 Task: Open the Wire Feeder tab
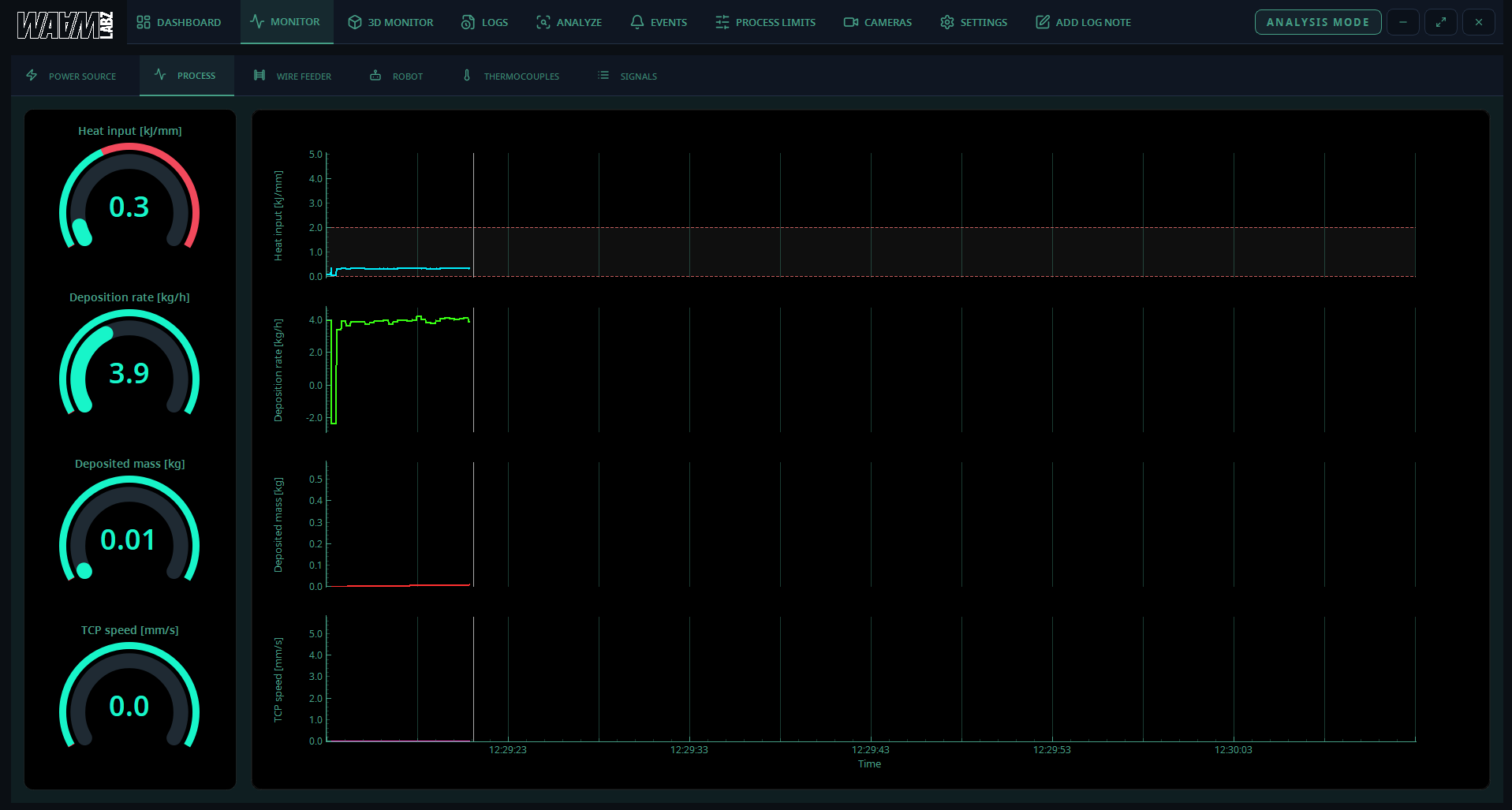click(x=293, y=76)
